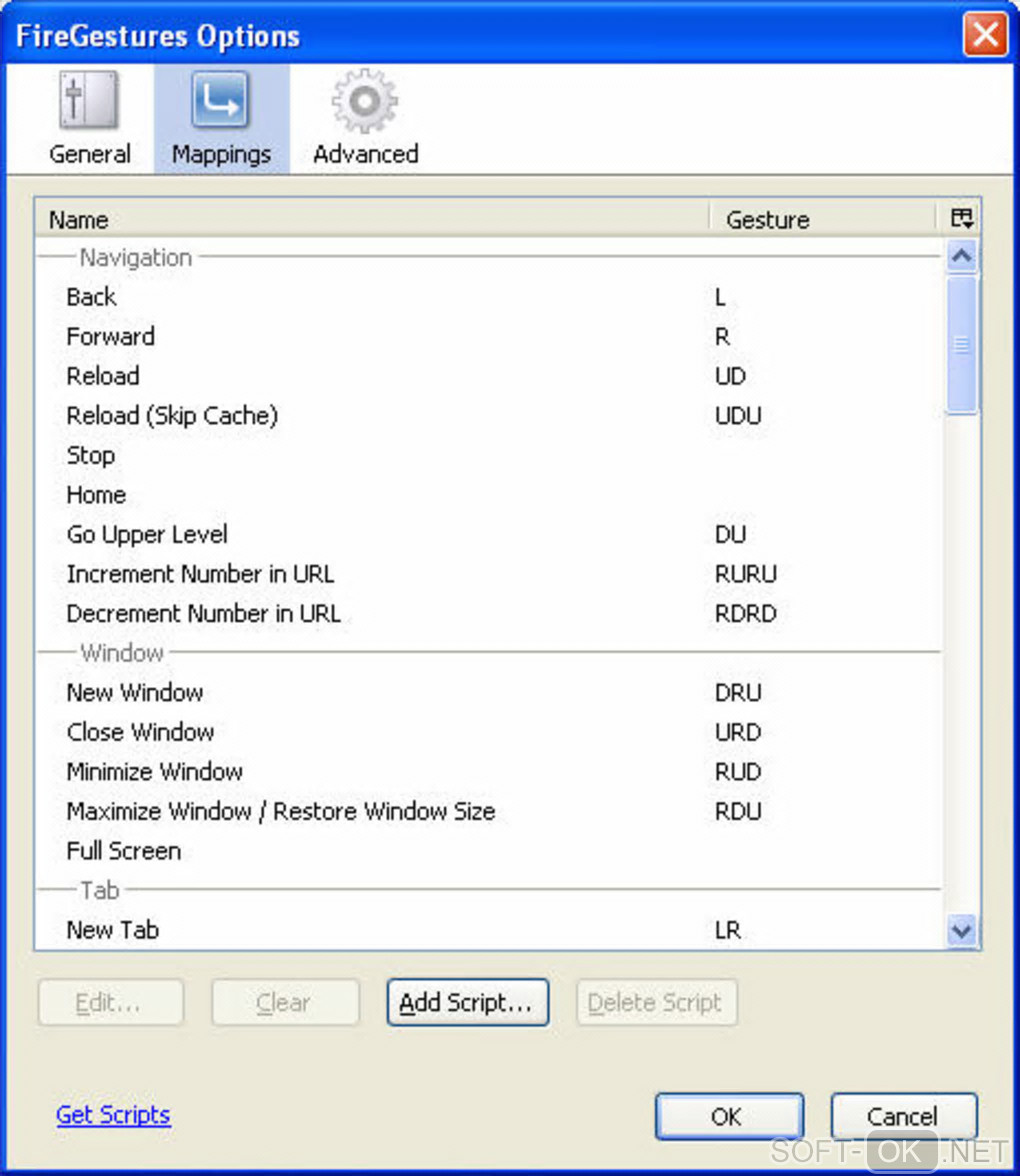Click the RURU gesture value
The height and width of the screenshot is (1176, 1020).
click(x=746, y=574)
